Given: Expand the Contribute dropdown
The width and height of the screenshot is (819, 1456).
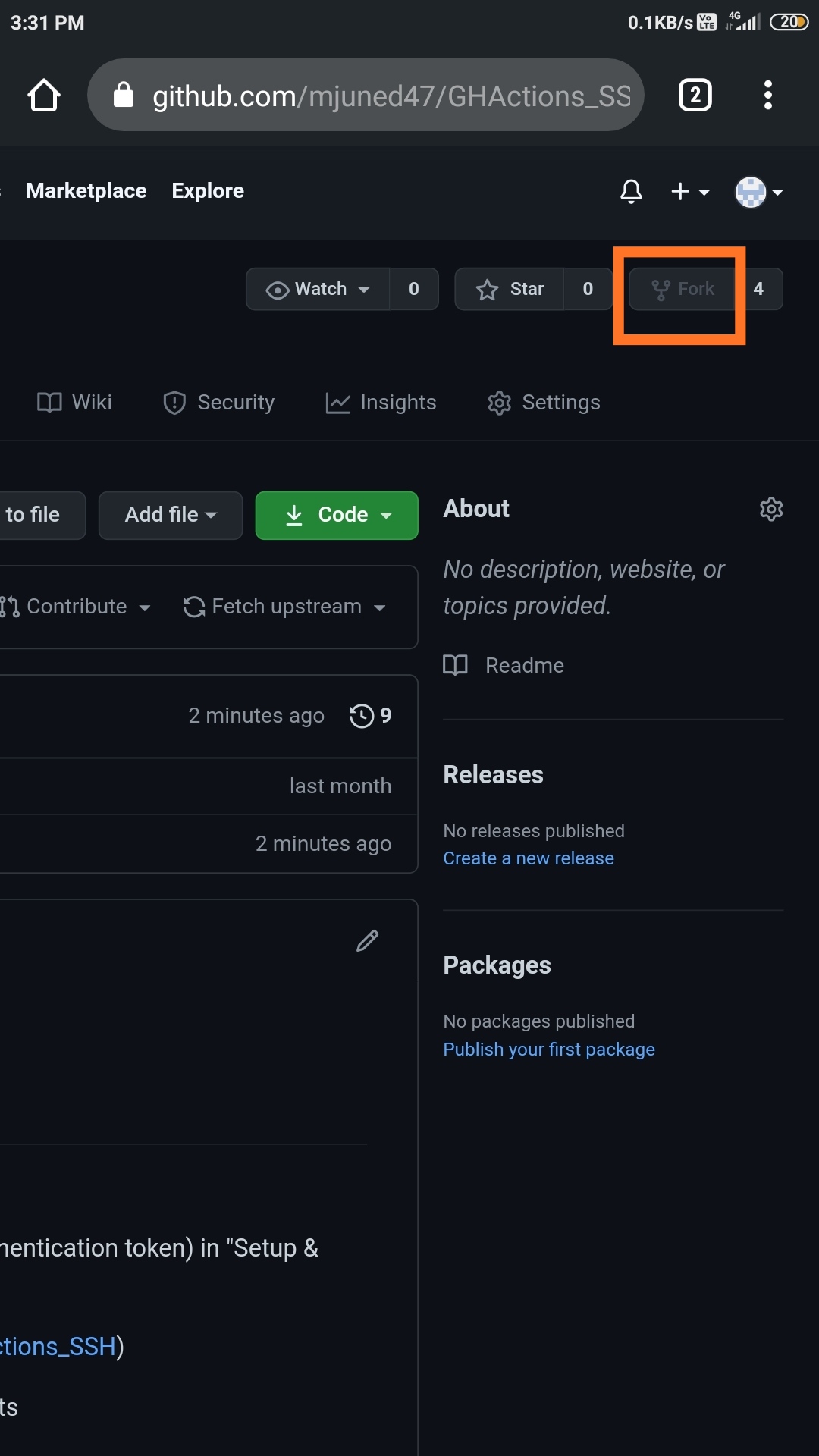Looking at the screenshot, I should pos(76,607).
